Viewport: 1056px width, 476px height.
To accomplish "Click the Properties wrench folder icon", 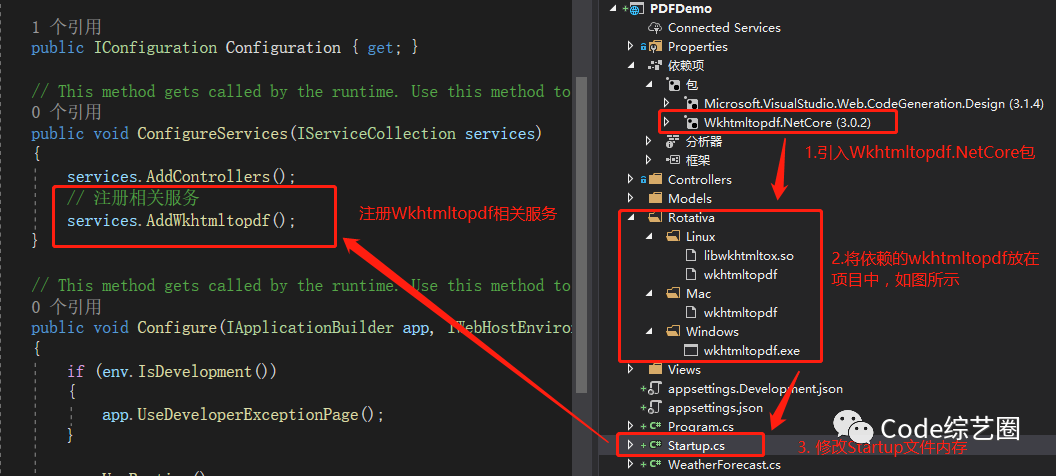I will pos(655,46).
